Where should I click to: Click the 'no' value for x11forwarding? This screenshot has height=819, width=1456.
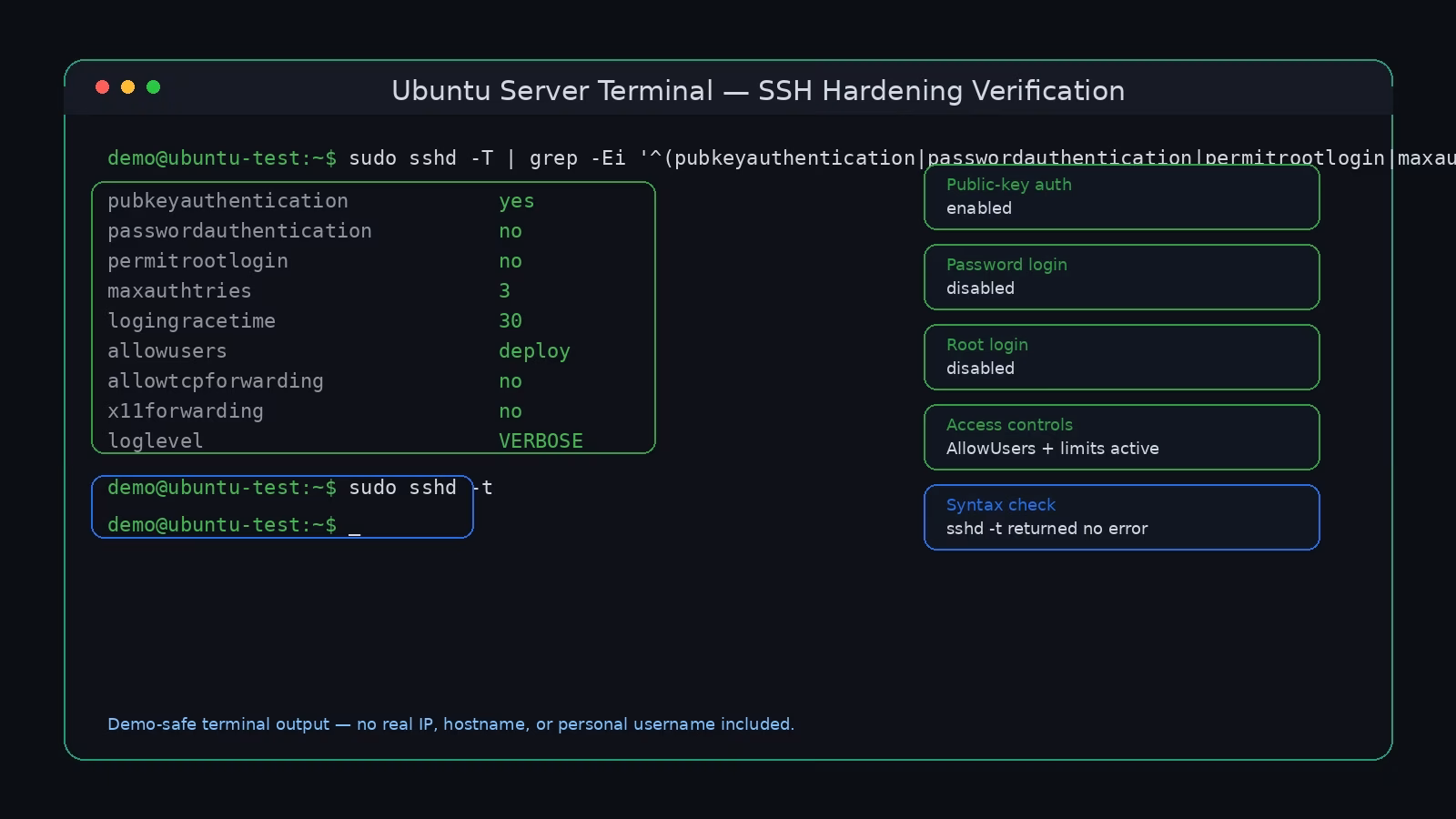[511, 411]
